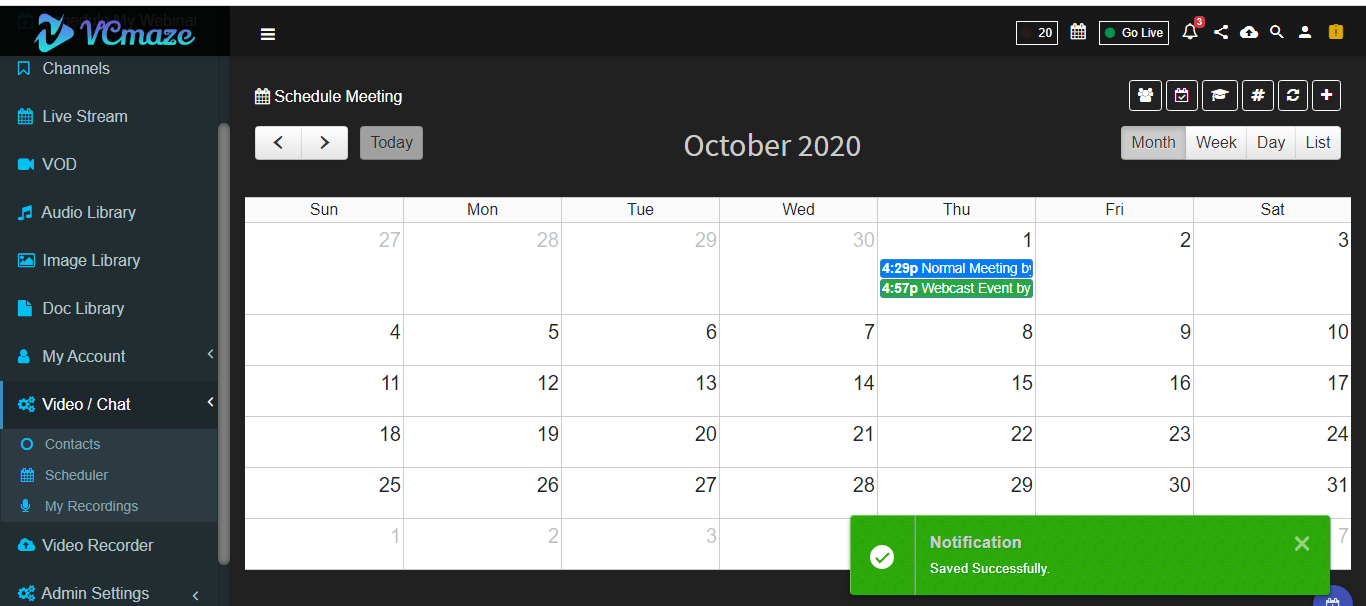Switch to Week calendar view
Screen dimensions: 1366x606
[1216, 142]
